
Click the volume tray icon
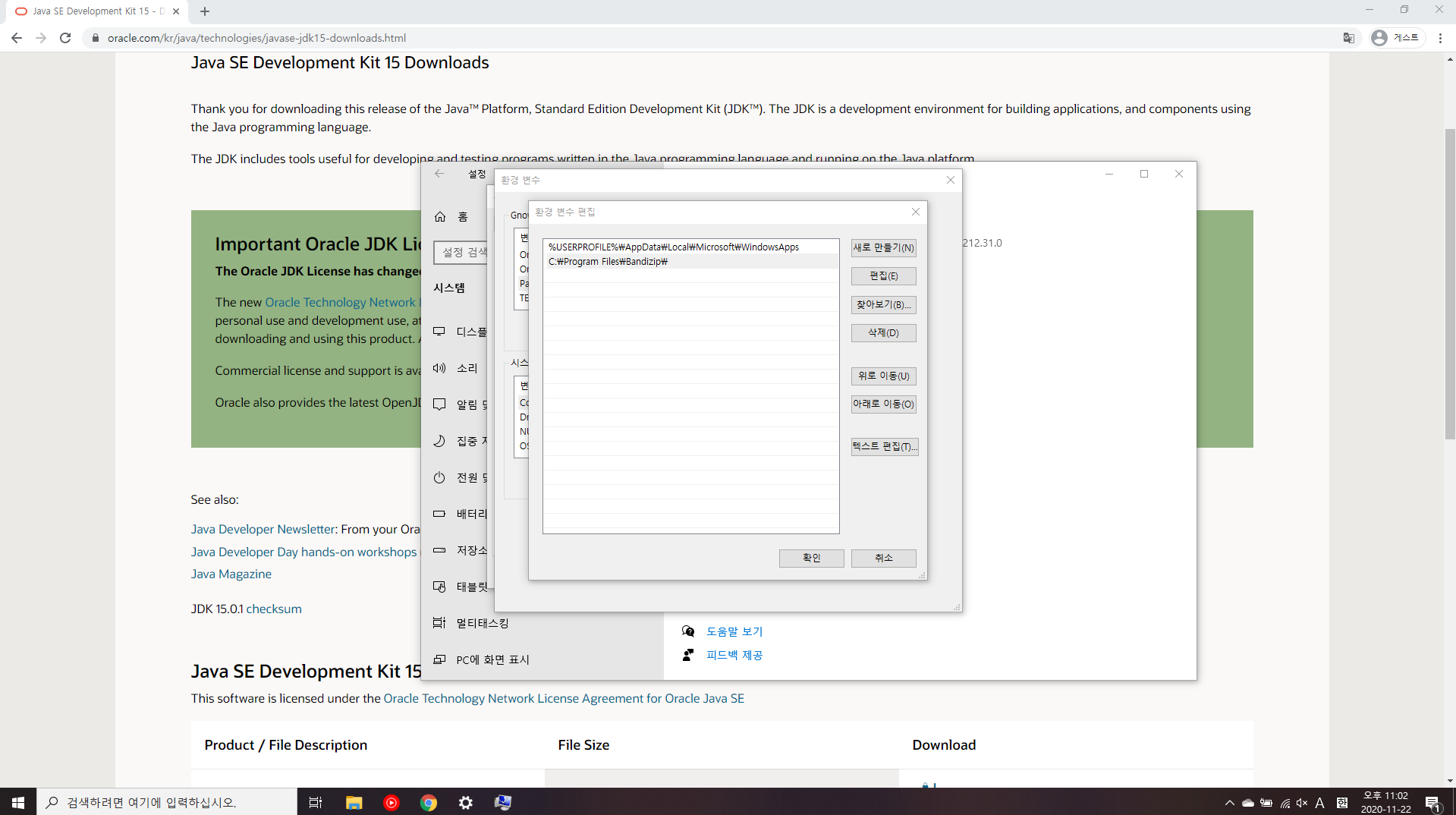coord(1302,803)
